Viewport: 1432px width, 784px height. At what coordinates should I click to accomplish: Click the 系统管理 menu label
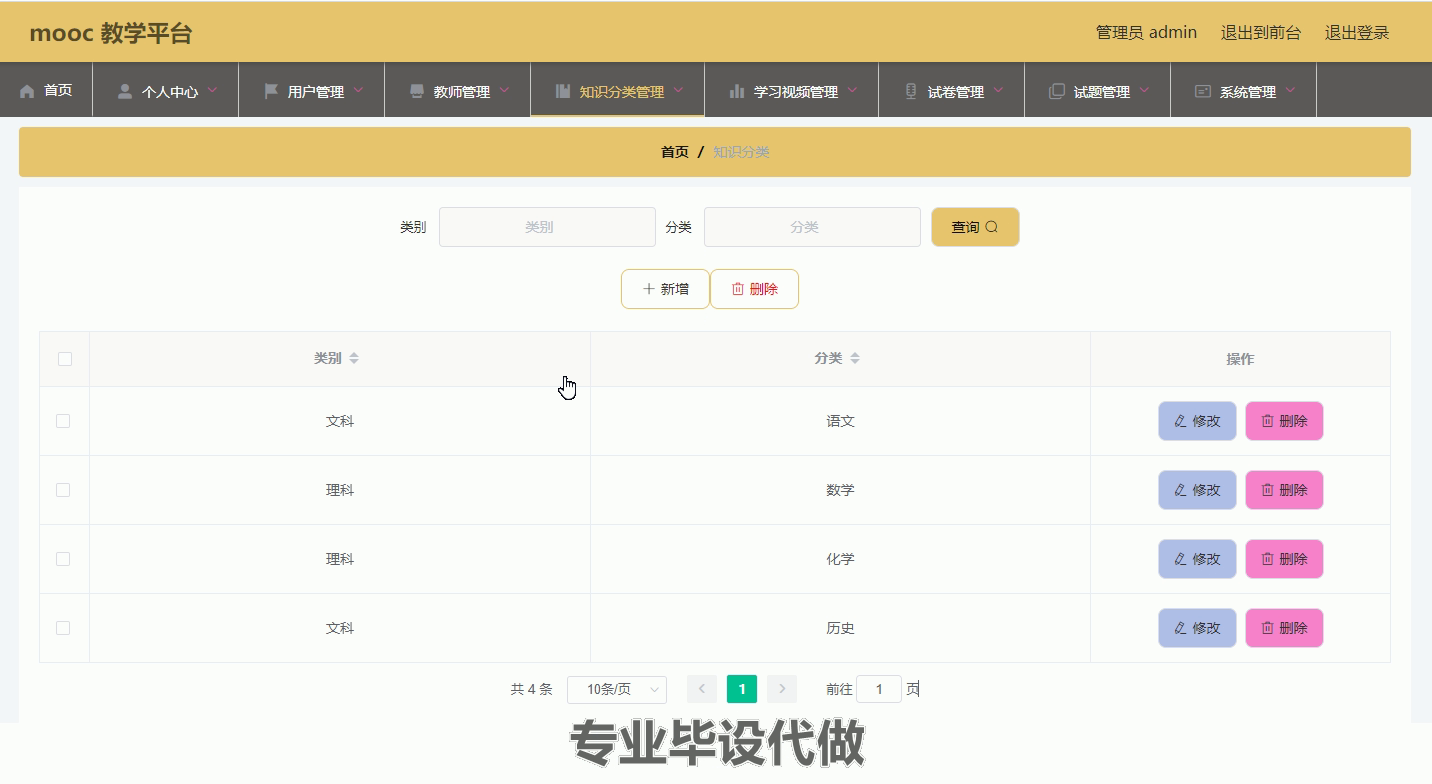1248,92
